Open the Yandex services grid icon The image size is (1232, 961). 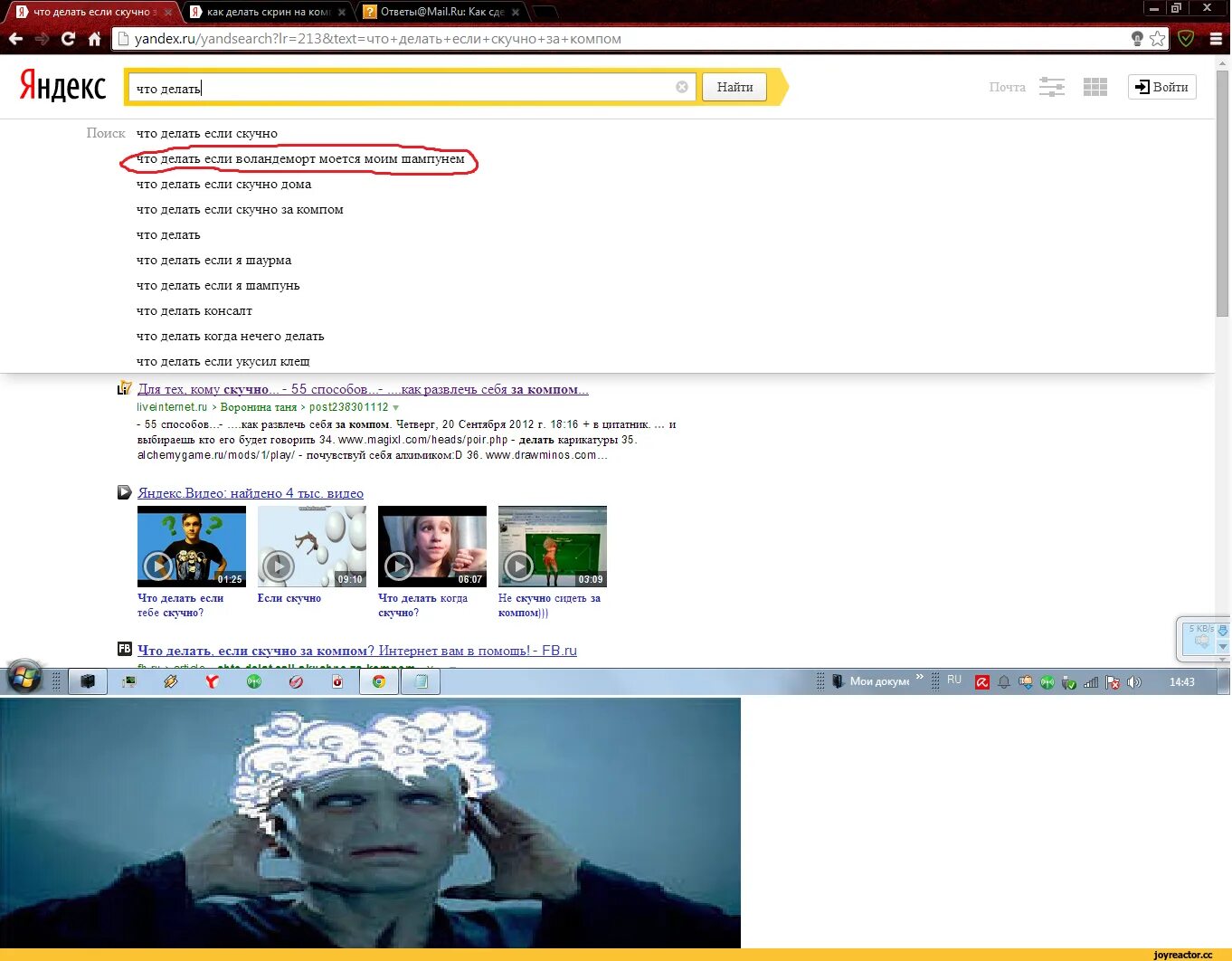click(x=1095, y=87)
